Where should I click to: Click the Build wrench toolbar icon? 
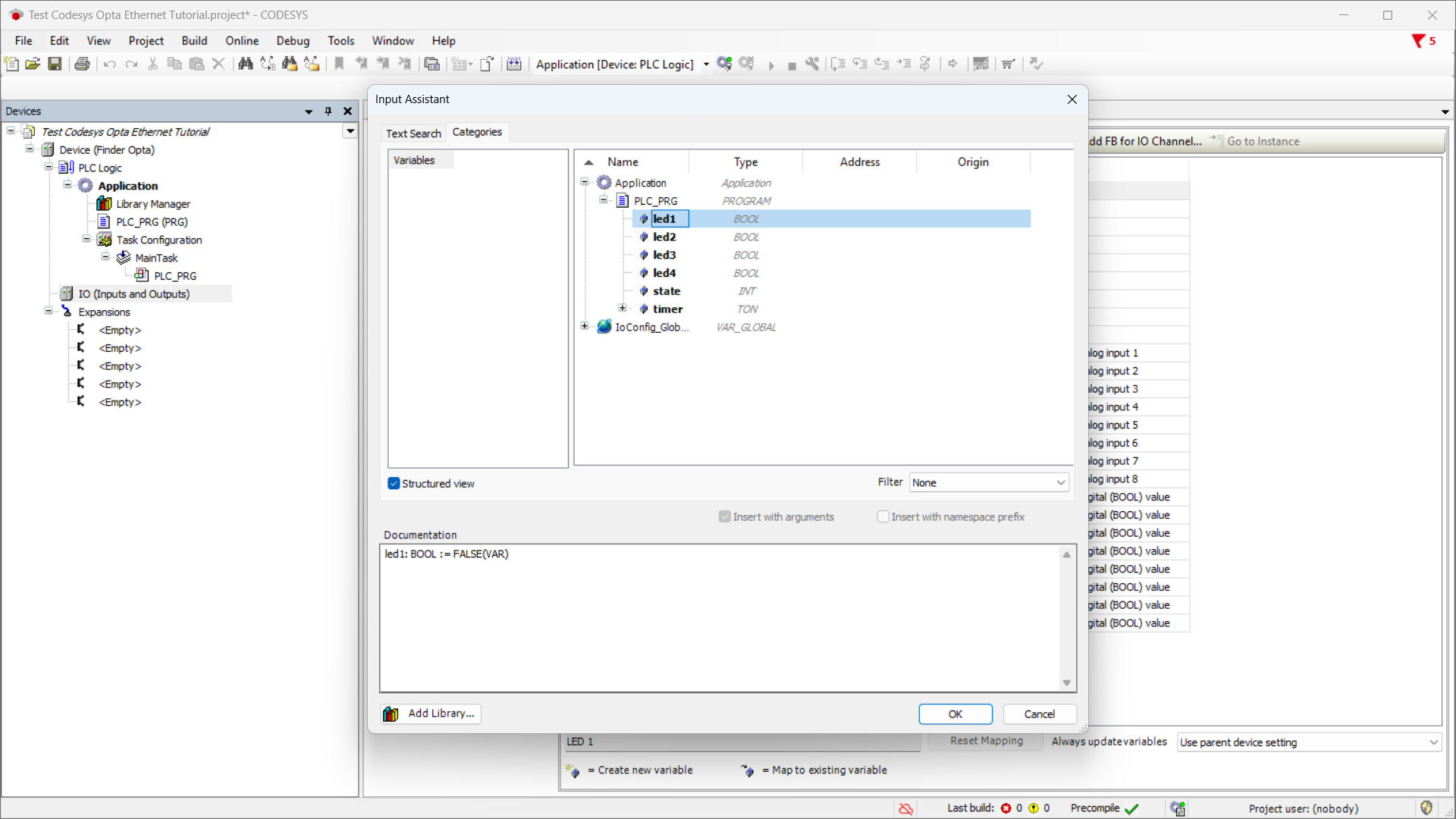pyautogui.click(x=812, y=64)
